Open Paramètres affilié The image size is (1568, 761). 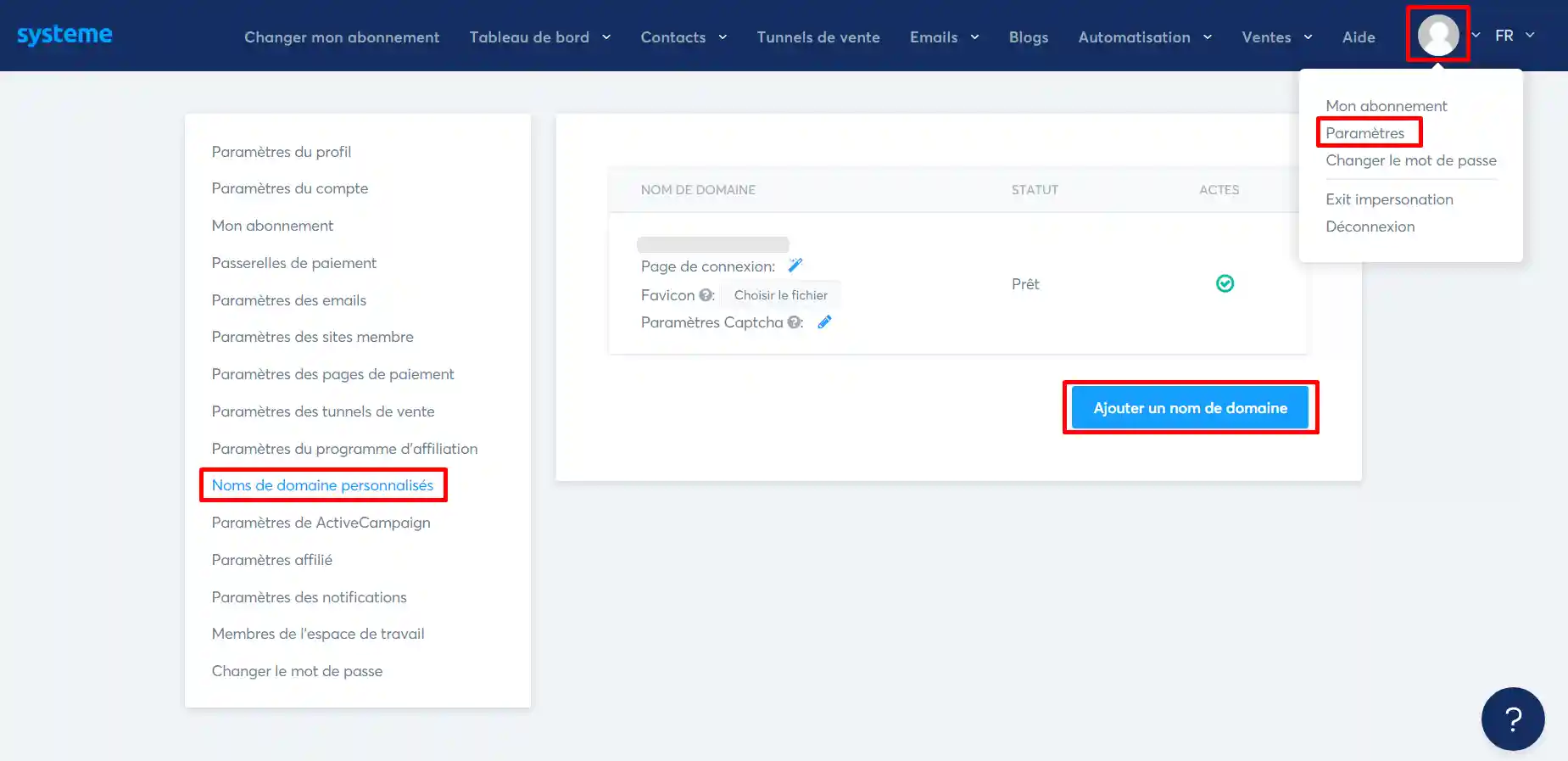[x=272, y=560]
